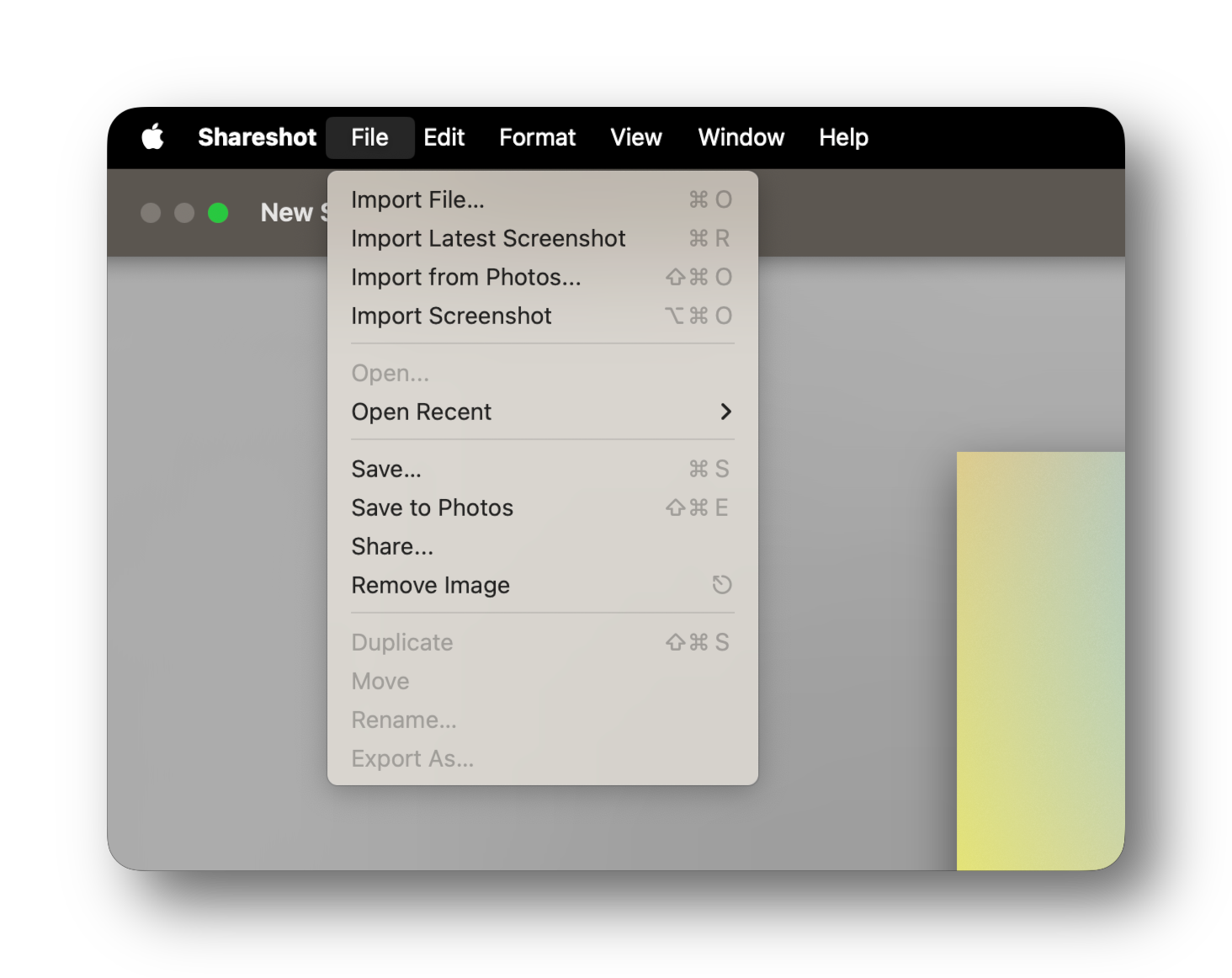The height and width of the screenshot is (978, 1232).
Task: Click the green full-screen window button
Action: tap(218, 213)
